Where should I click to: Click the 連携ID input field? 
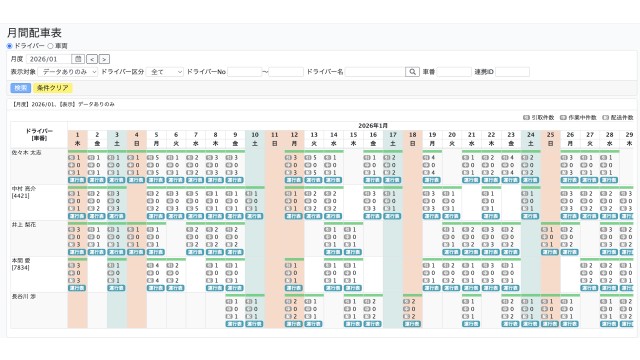click(x=512, y=72)
